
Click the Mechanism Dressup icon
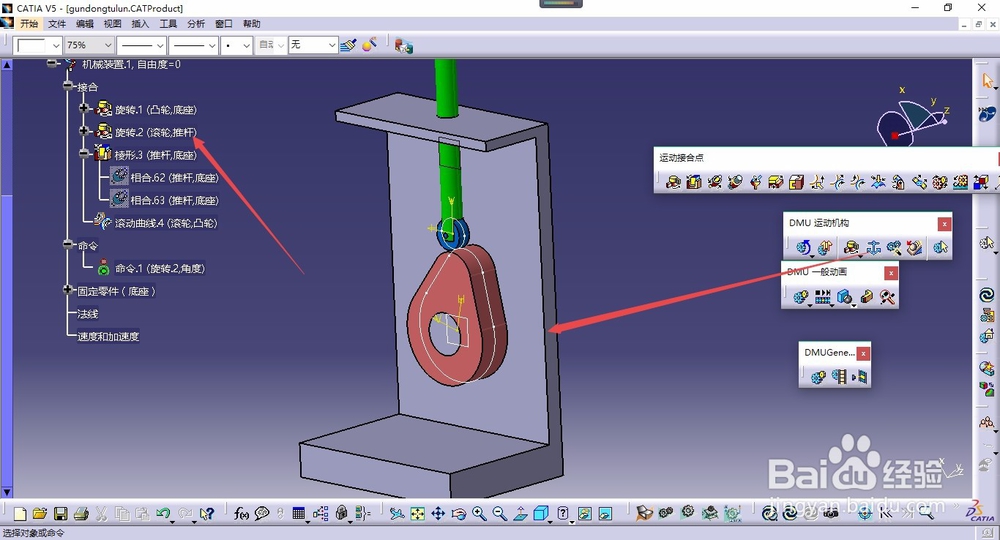pyautogui.click(x=825, y=247)
